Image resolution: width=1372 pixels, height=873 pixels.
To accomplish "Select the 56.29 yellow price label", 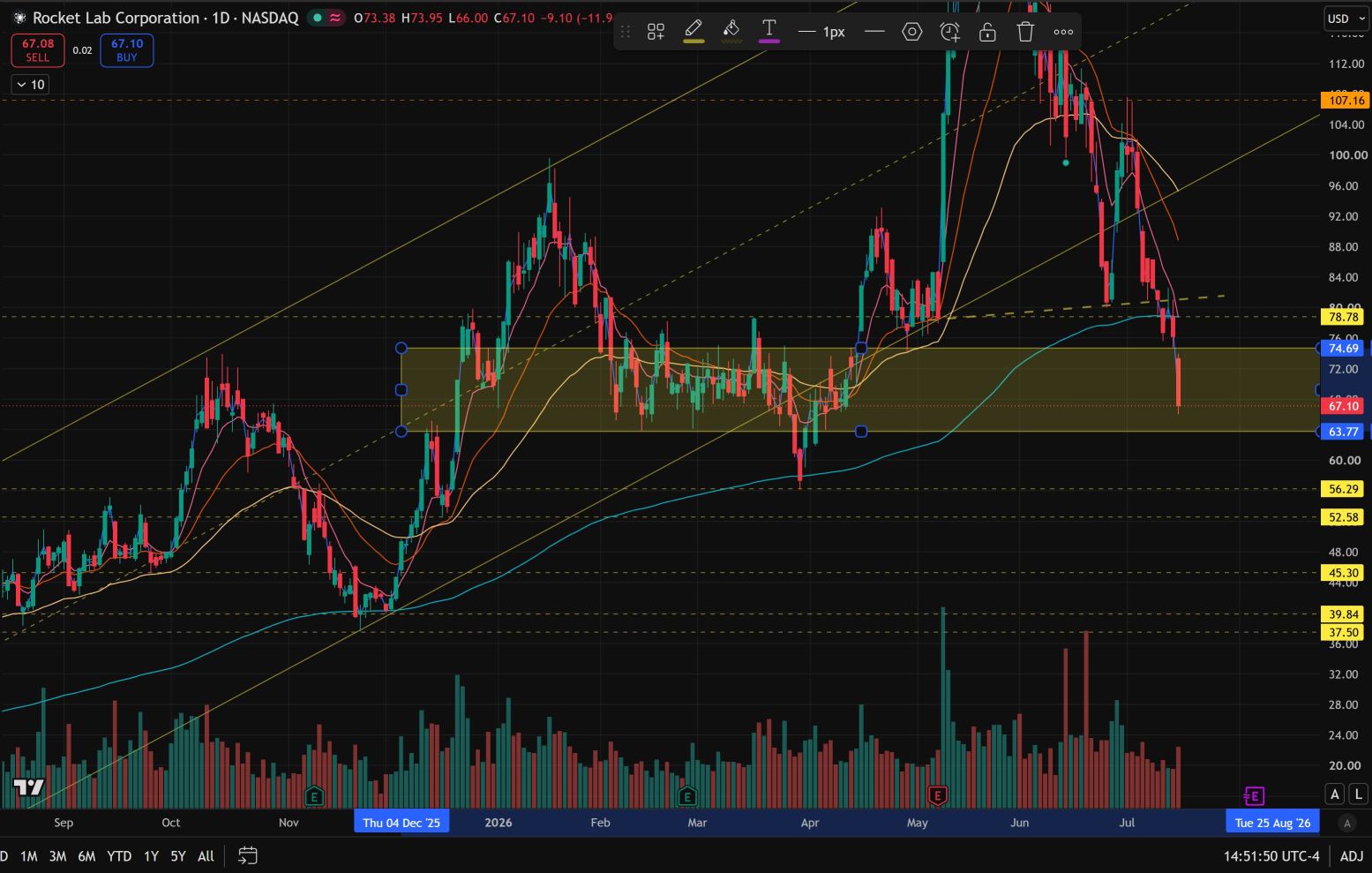I will (1343, 489).
